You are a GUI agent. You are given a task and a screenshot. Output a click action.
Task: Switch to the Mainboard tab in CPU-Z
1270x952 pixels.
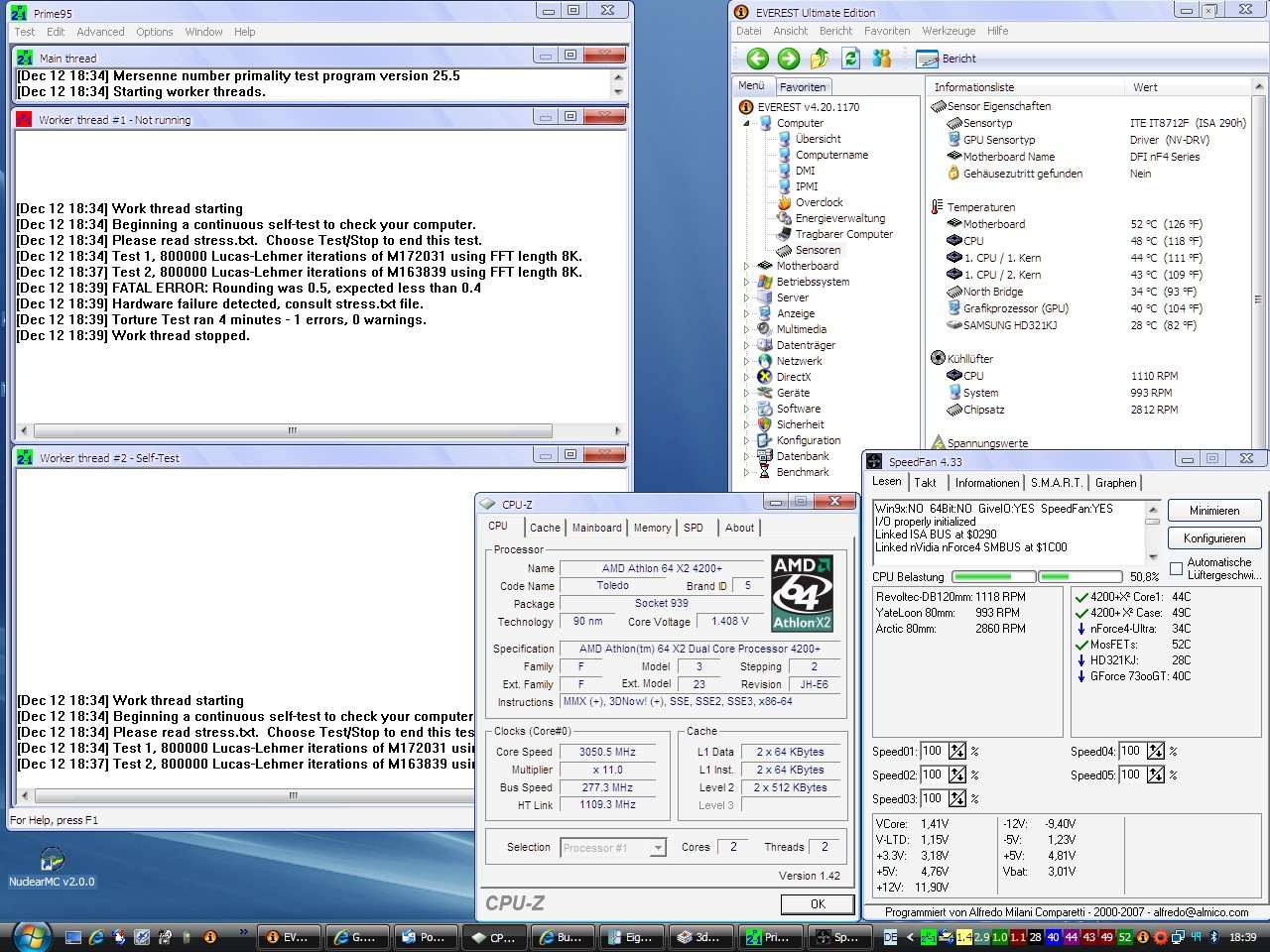pos(596,528)
